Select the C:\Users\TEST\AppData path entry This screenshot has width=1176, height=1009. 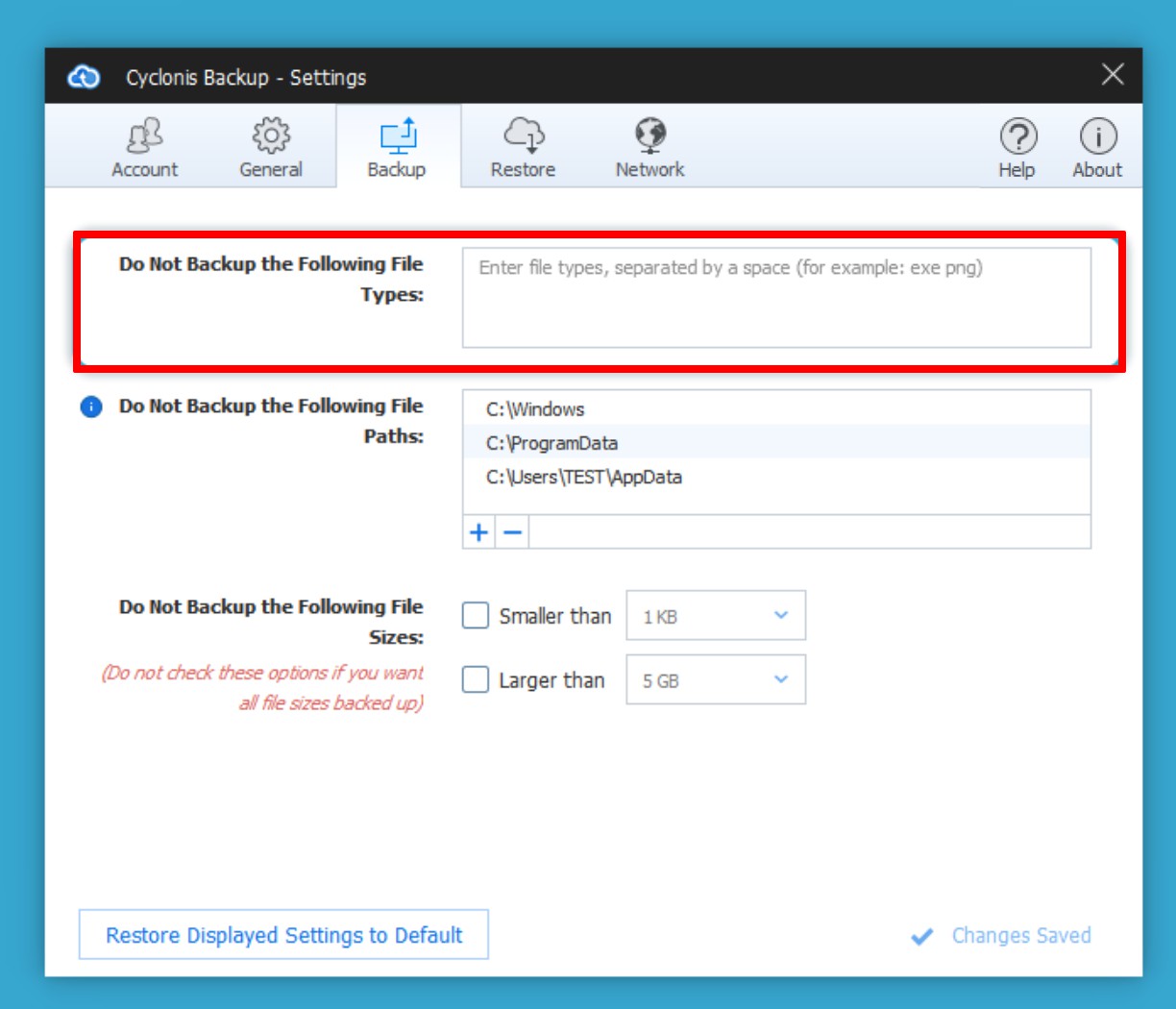point(584,477)
